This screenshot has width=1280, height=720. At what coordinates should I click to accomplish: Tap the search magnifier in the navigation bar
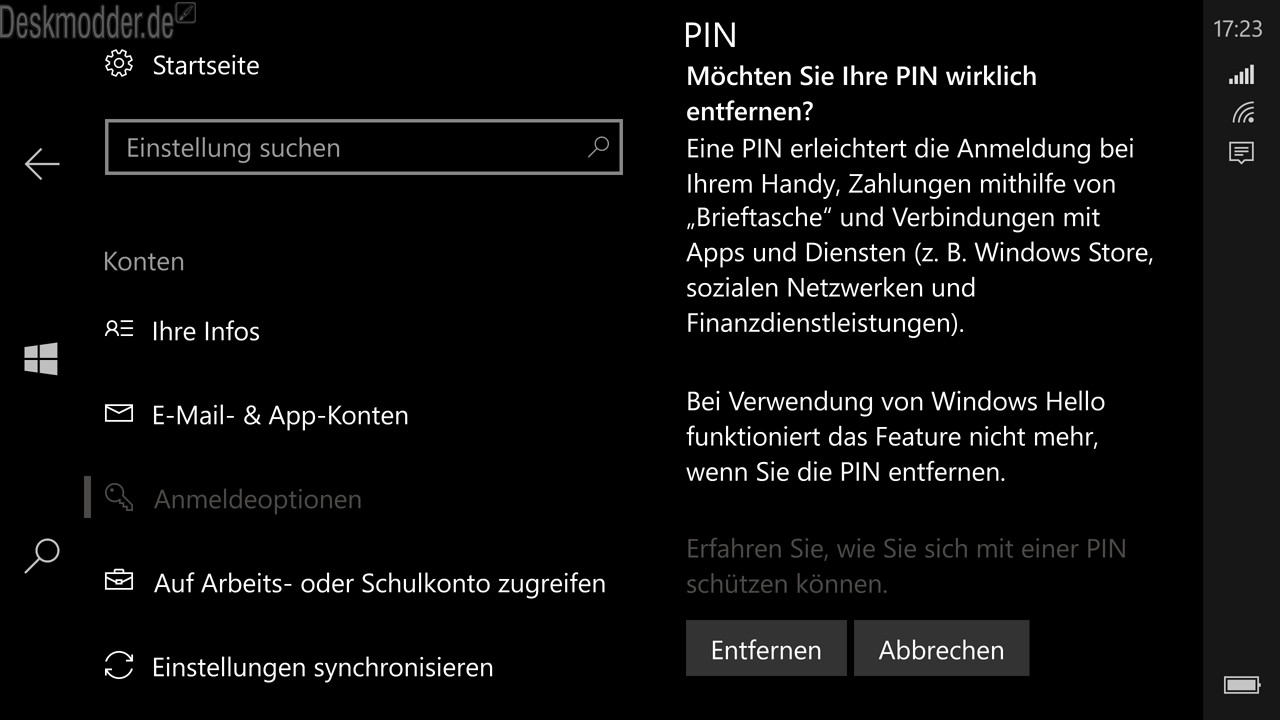[x=41, y=556]
